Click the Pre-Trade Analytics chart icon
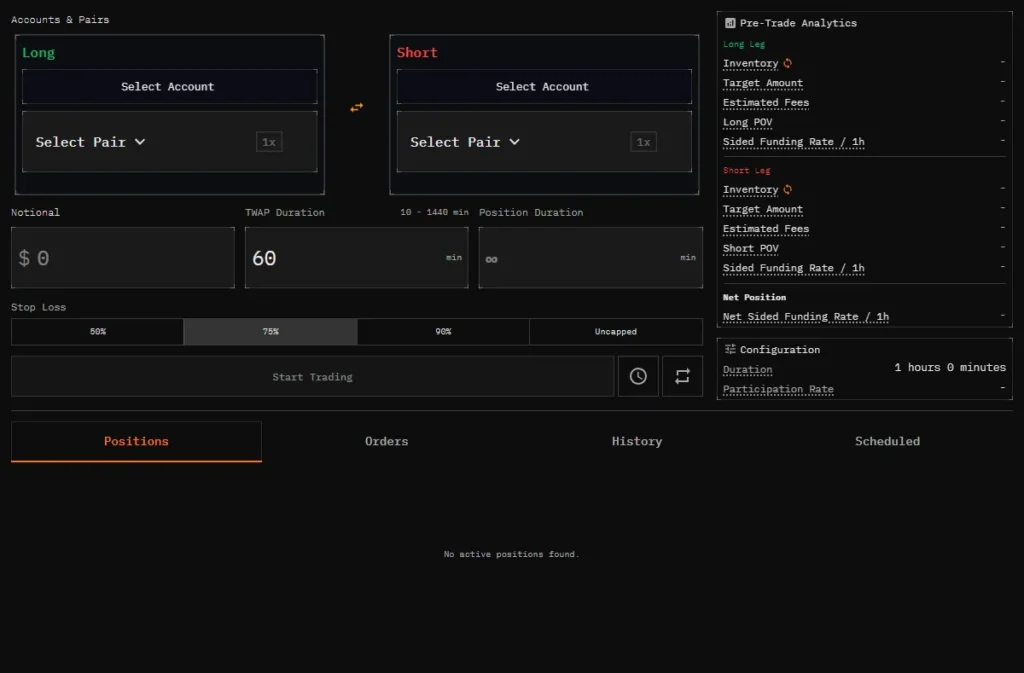The width and height of the screenshot is (1024, 673). point(730,23)
